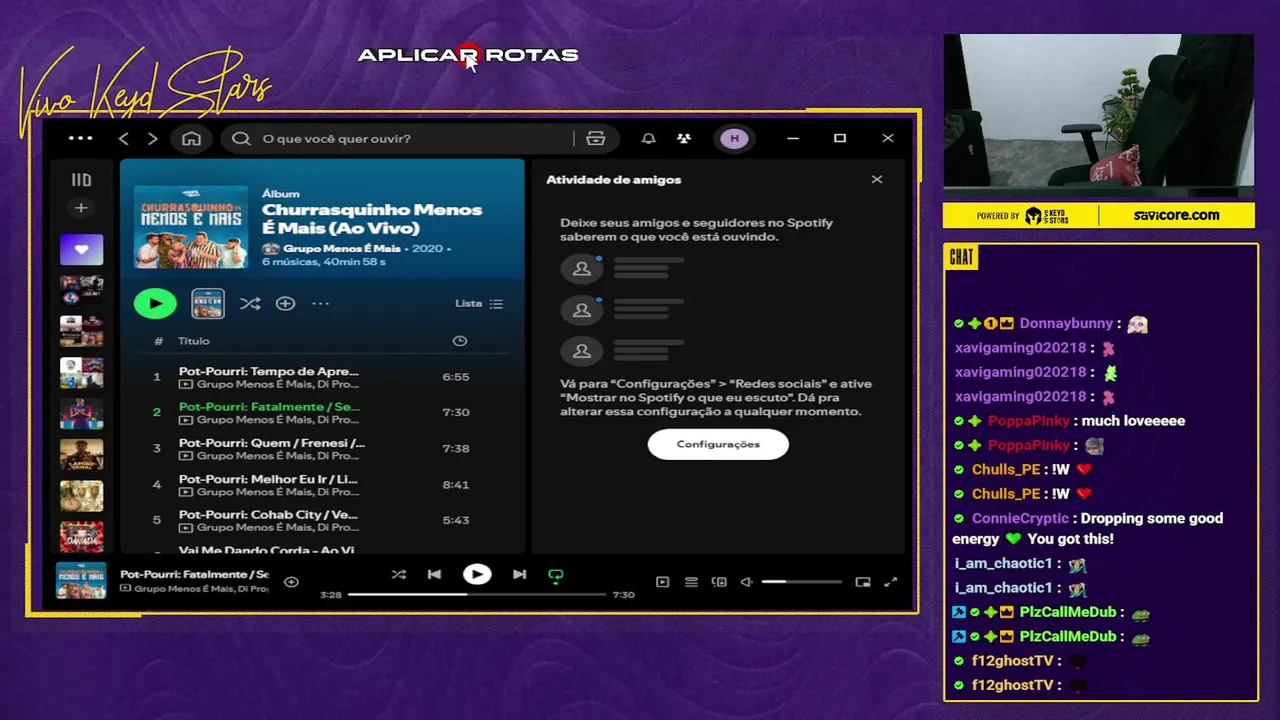Play the album with the green button
Viewport: 1280px width, 720px height.
[x=155, y=303]
